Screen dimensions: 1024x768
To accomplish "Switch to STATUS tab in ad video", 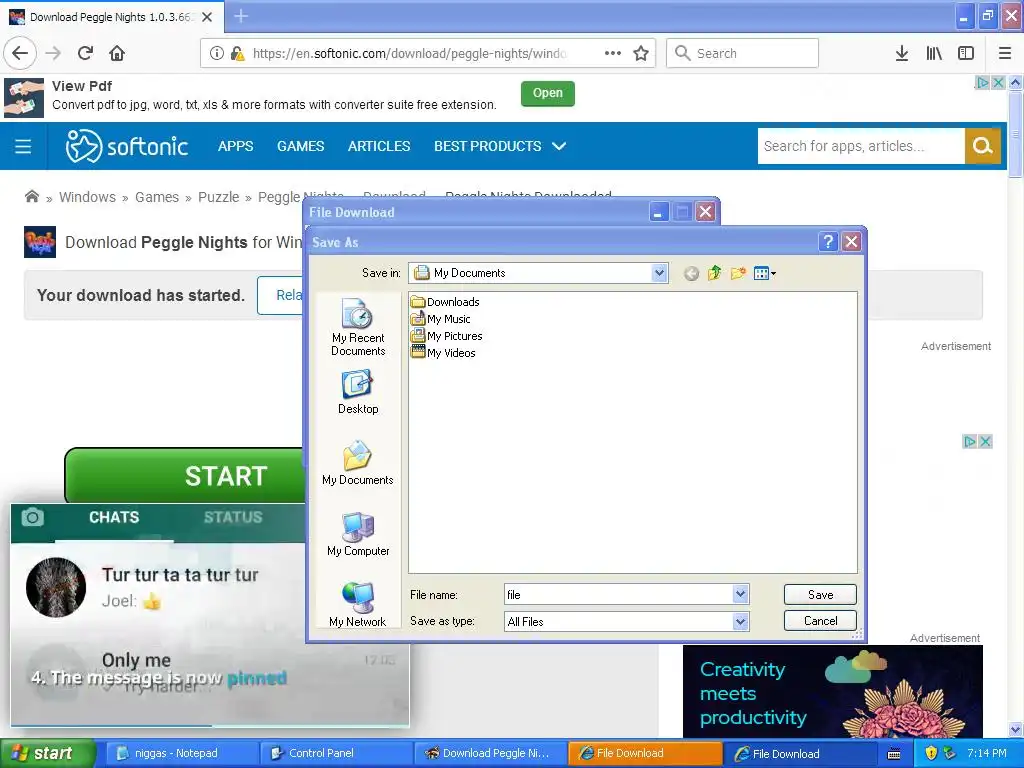I will coord(232,517).
